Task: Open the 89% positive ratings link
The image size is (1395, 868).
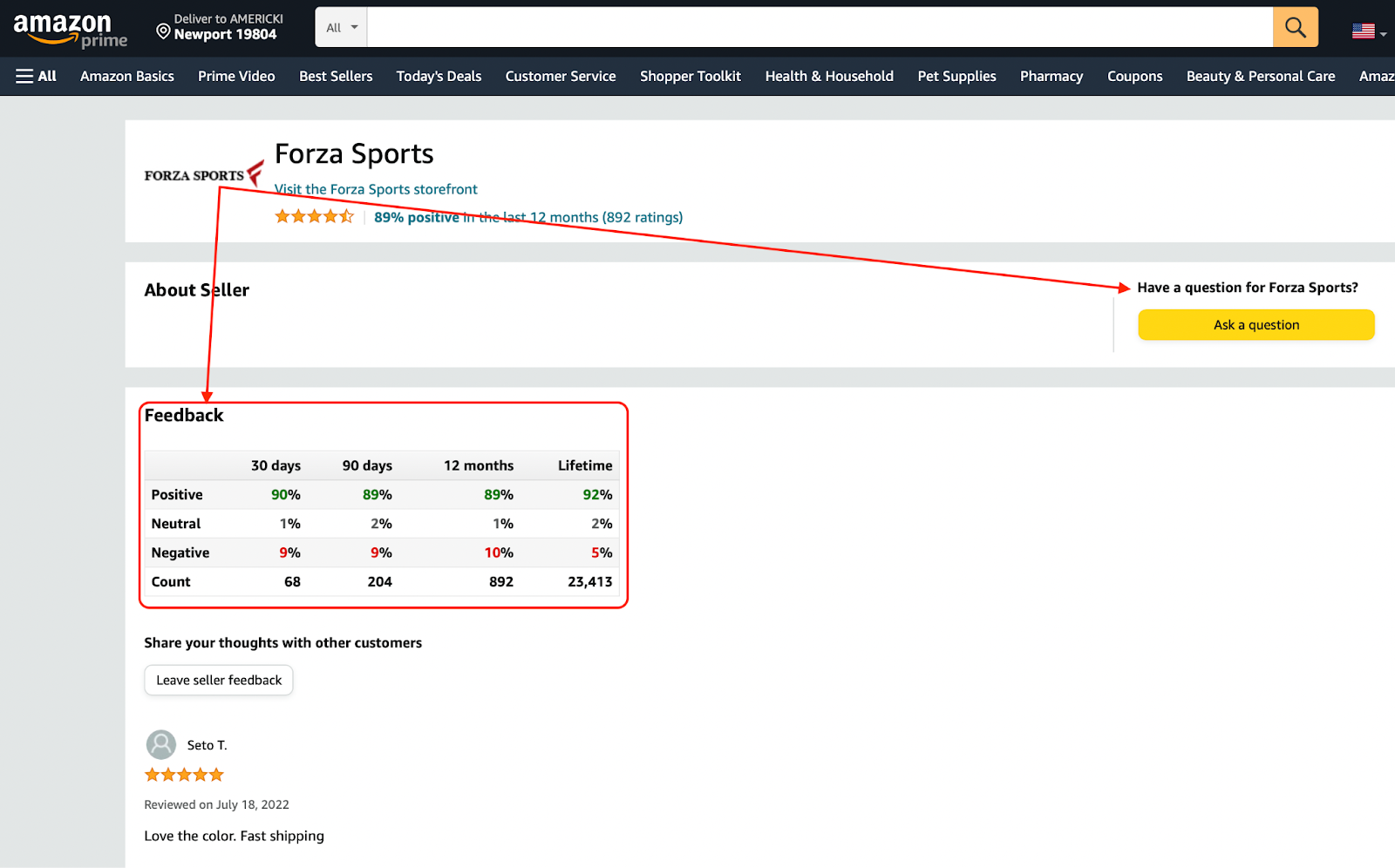Action: tap(528, 217)
